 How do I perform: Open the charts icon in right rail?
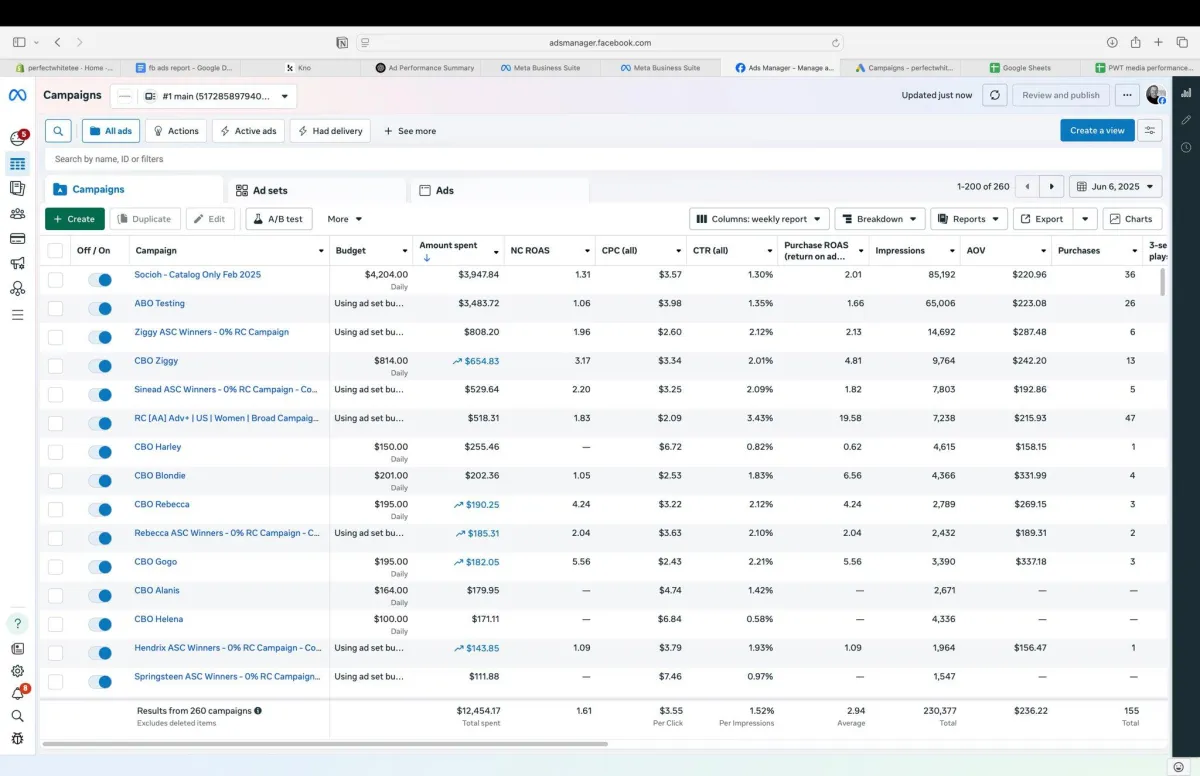point(1186,92)
